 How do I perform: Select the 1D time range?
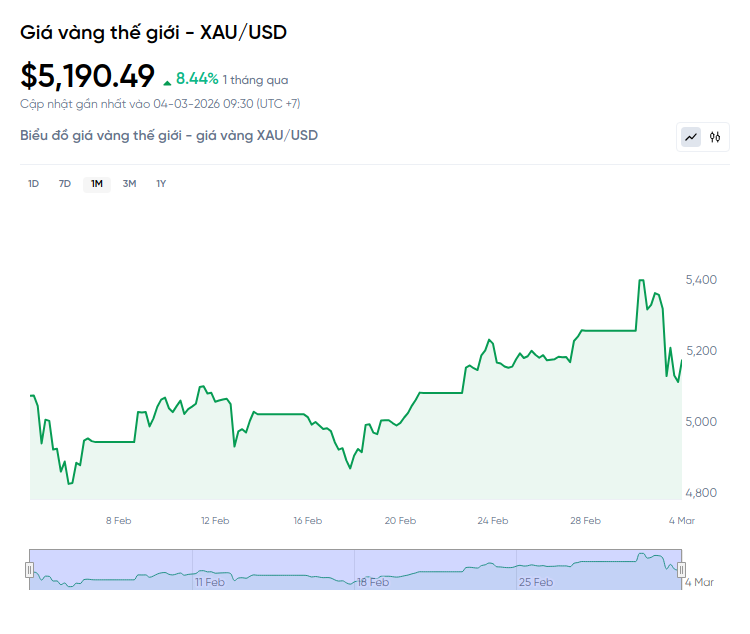pyautogui.click(x=33, y=183)
